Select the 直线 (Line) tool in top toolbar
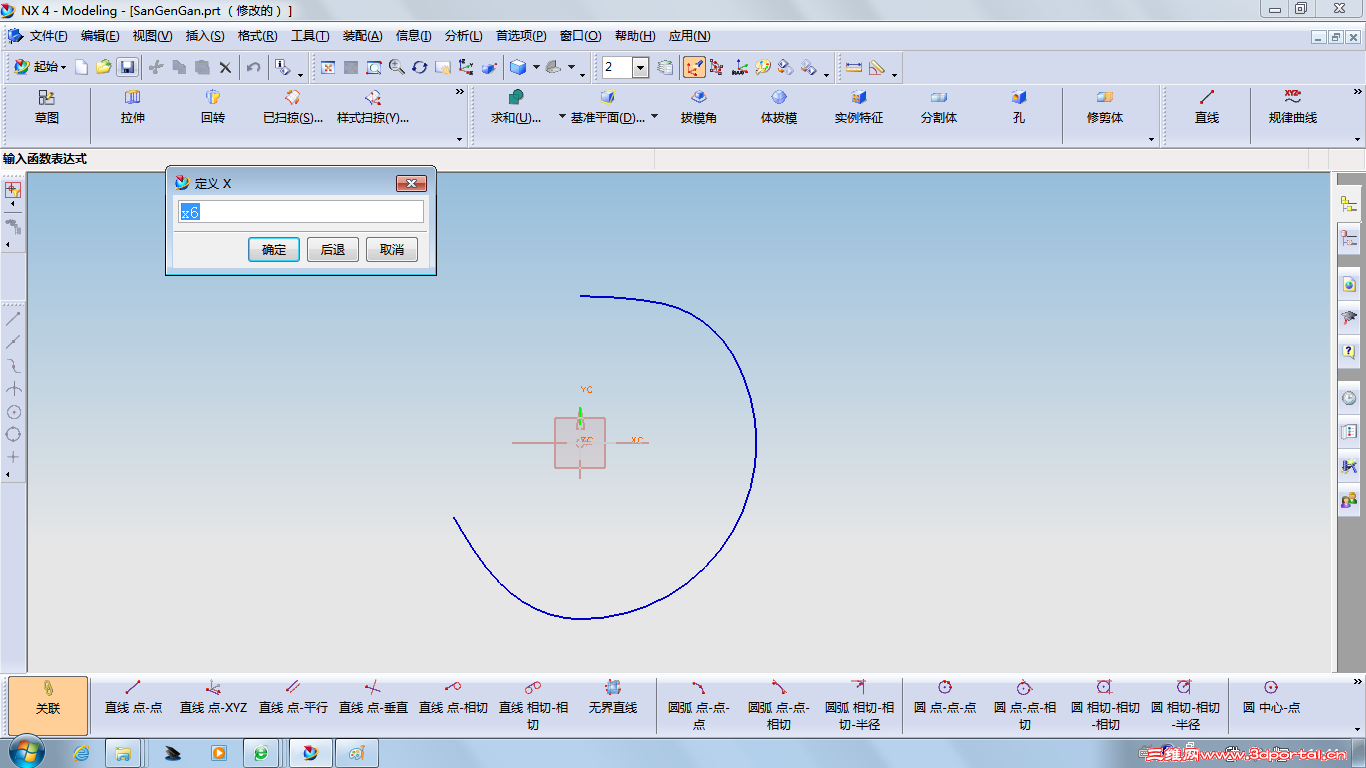This screenshot has width=1366, height=768. pyautogui.click(x=1207, y=107)
